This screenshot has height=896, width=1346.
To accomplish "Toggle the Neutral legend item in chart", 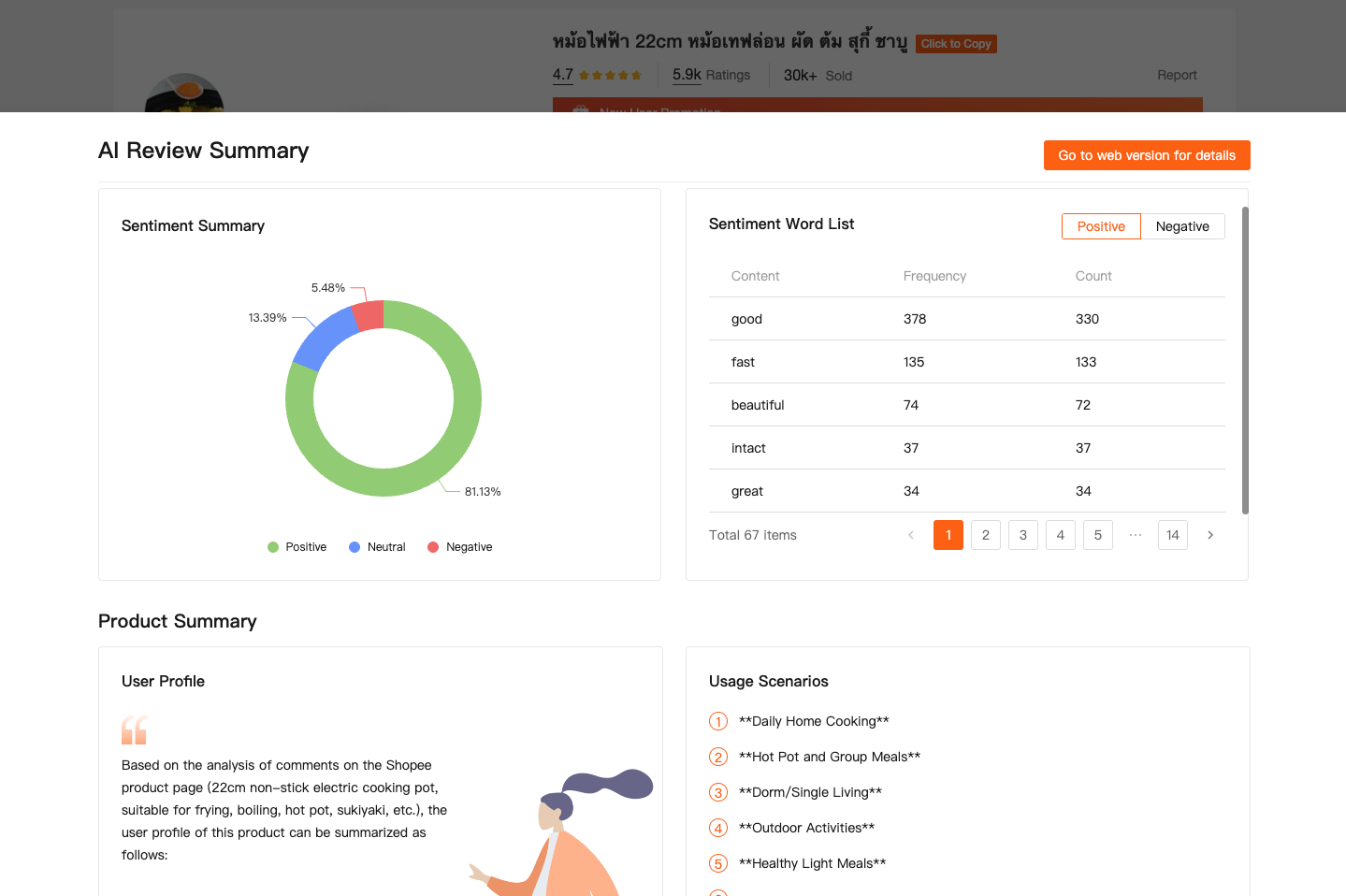I will tap(377, 547).
